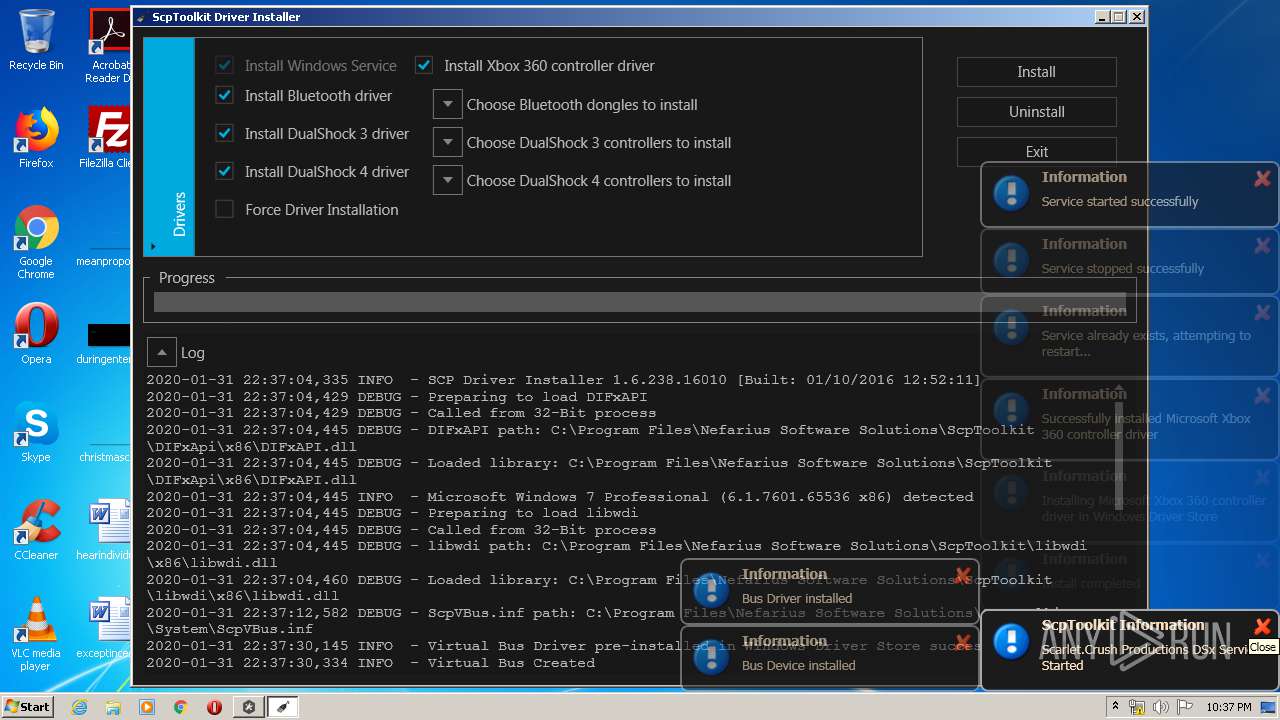Launch Acrobat Reader from the desktop
The height and width of the screenshot is (720, 1280).
tap(108, 46)
